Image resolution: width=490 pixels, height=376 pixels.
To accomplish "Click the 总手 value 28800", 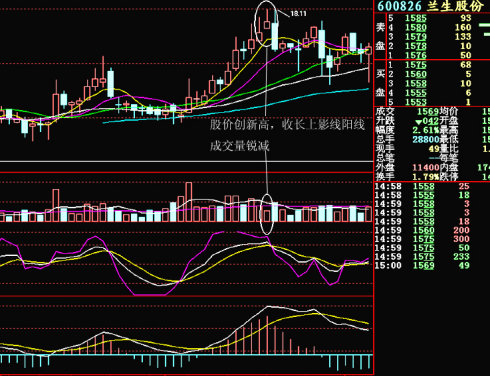I will [x=425, y=139].
